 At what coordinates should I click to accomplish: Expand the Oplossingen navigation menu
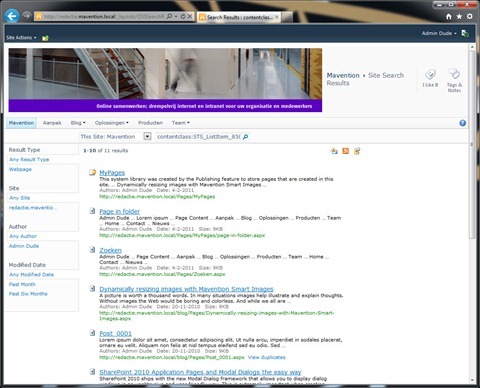pyautogui.click(x=112, y=123)
